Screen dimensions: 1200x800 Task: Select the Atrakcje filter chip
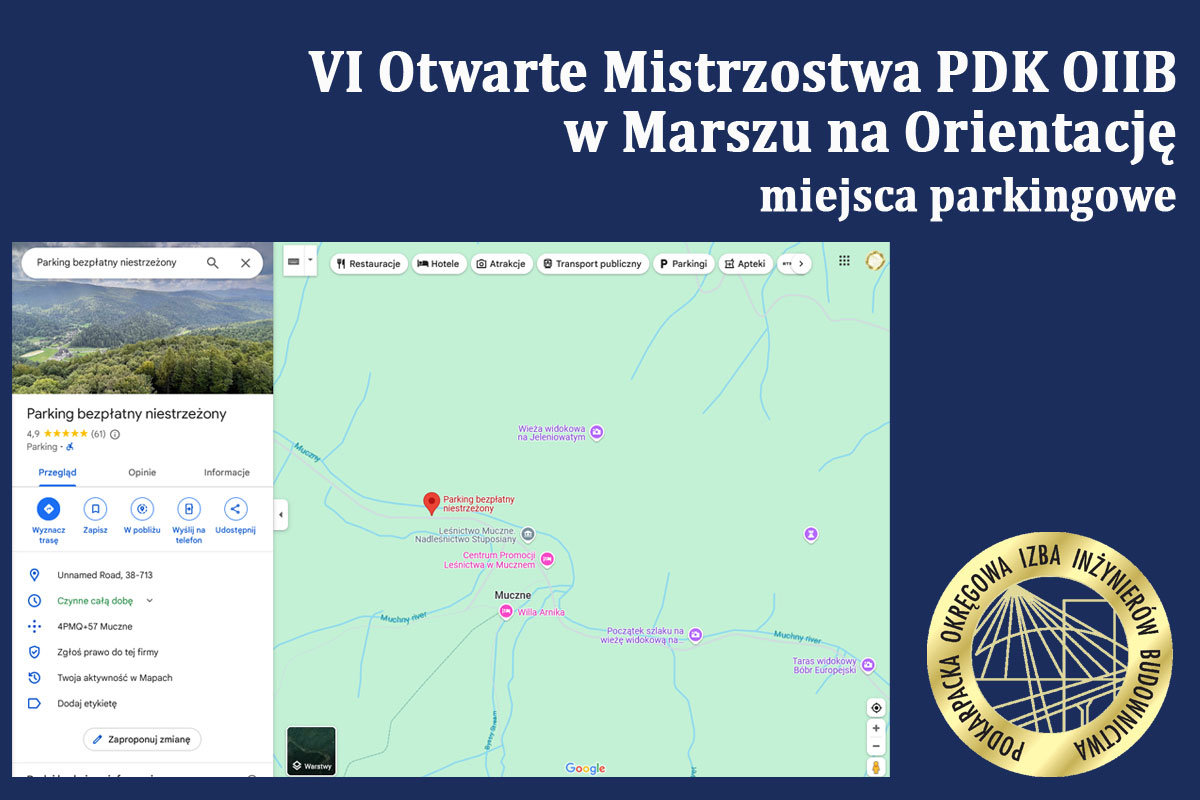click(501, 264)
